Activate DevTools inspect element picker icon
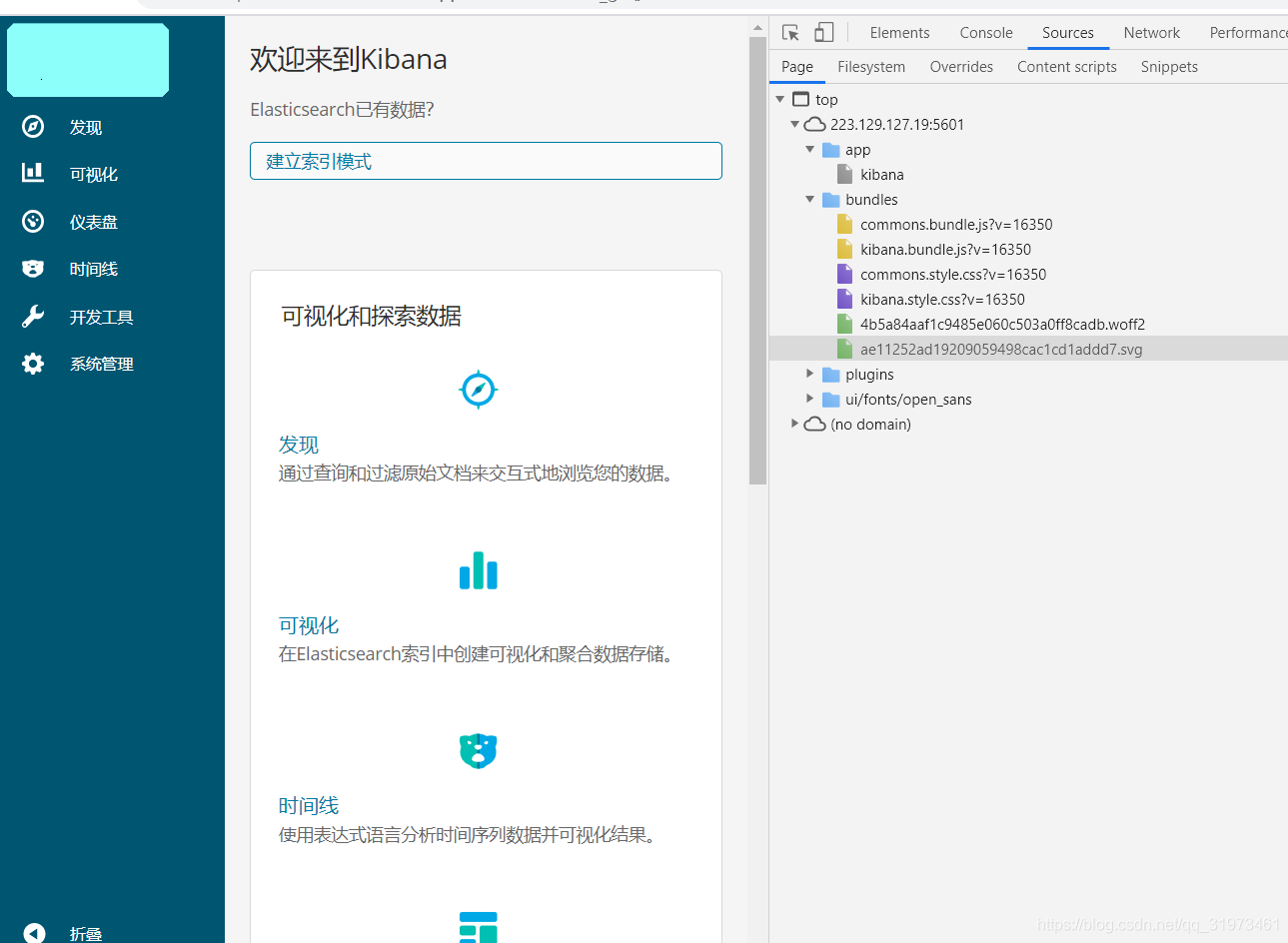The image size is (1288, 943). (790, 33)
